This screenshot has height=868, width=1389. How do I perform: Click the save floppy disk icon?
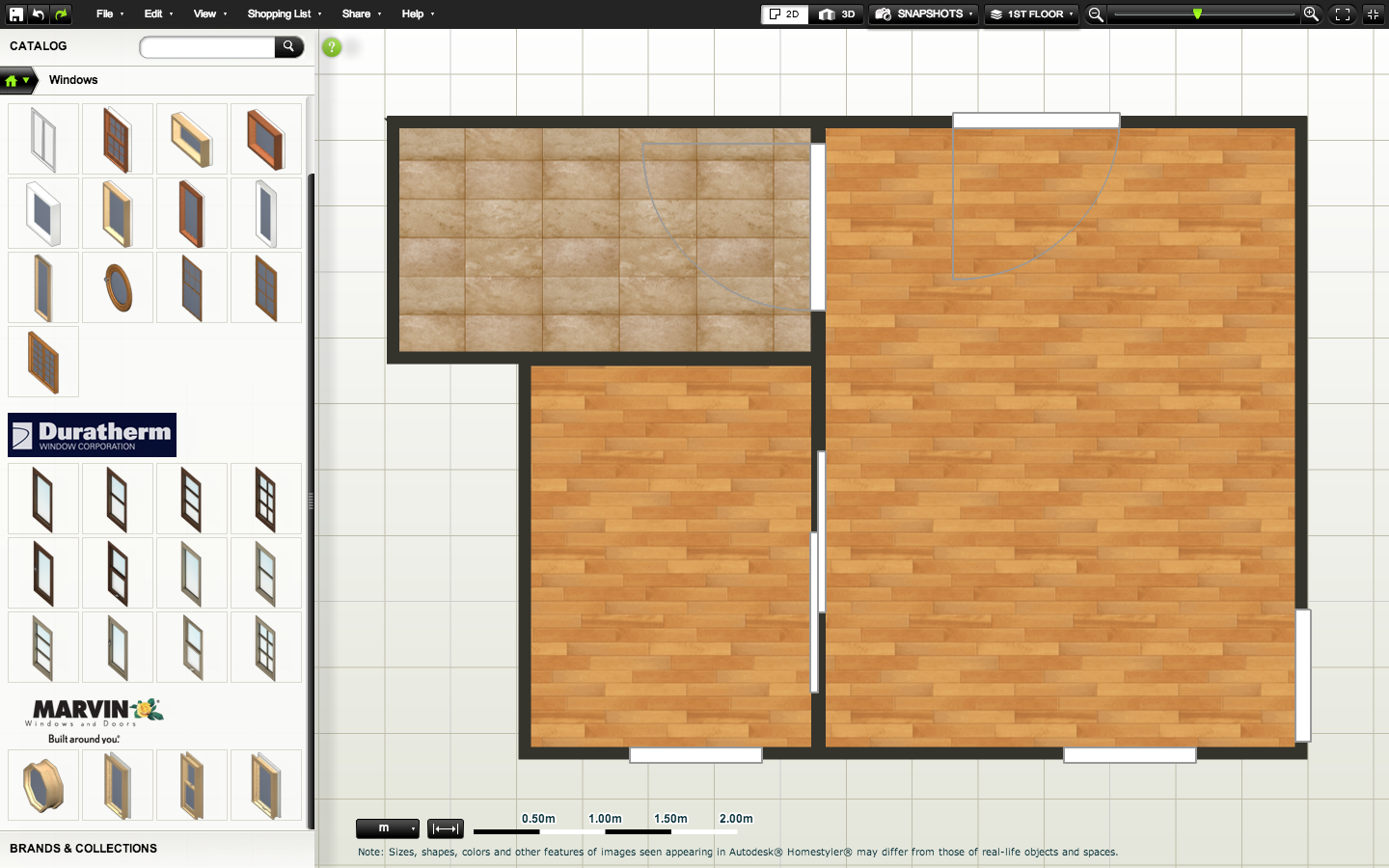click(15, 14)
